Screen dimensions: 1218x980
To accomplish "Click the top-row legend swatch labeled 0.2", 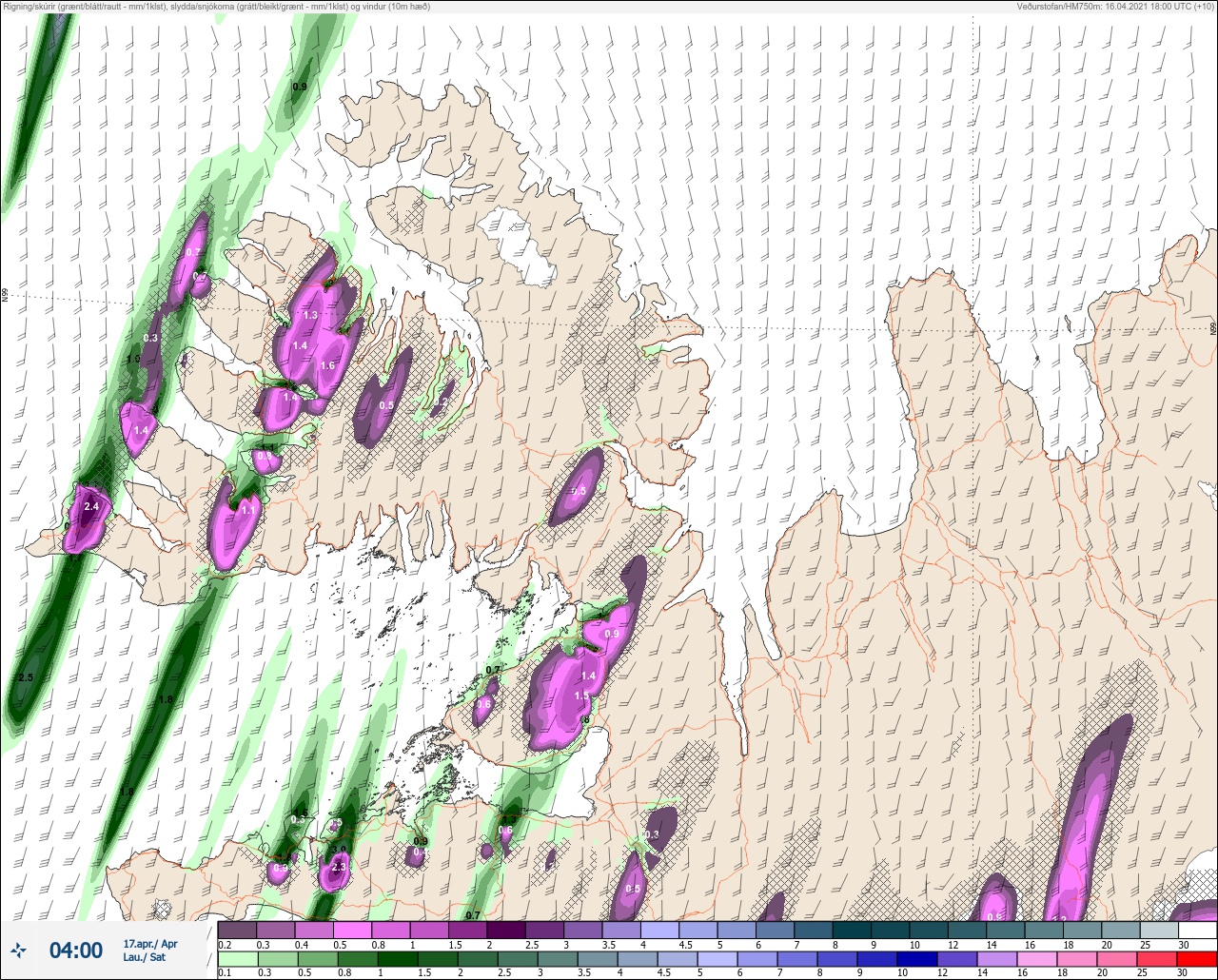I will (238, 930).
